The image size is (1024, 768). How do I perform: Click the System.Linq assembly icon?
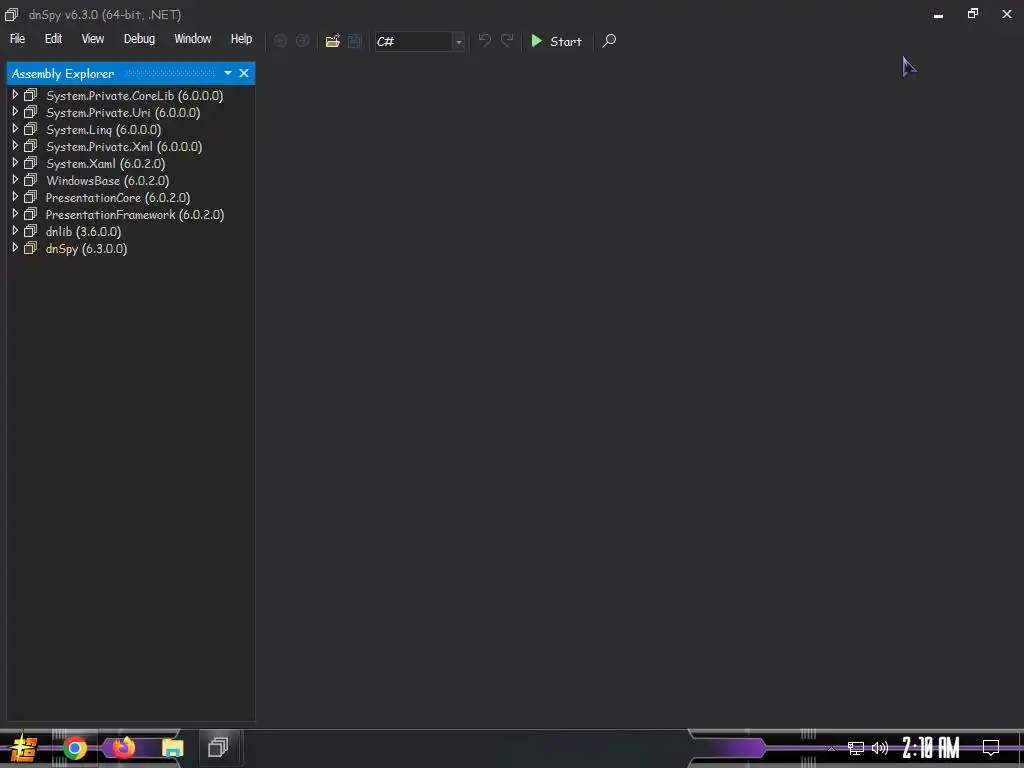(30, 129)
